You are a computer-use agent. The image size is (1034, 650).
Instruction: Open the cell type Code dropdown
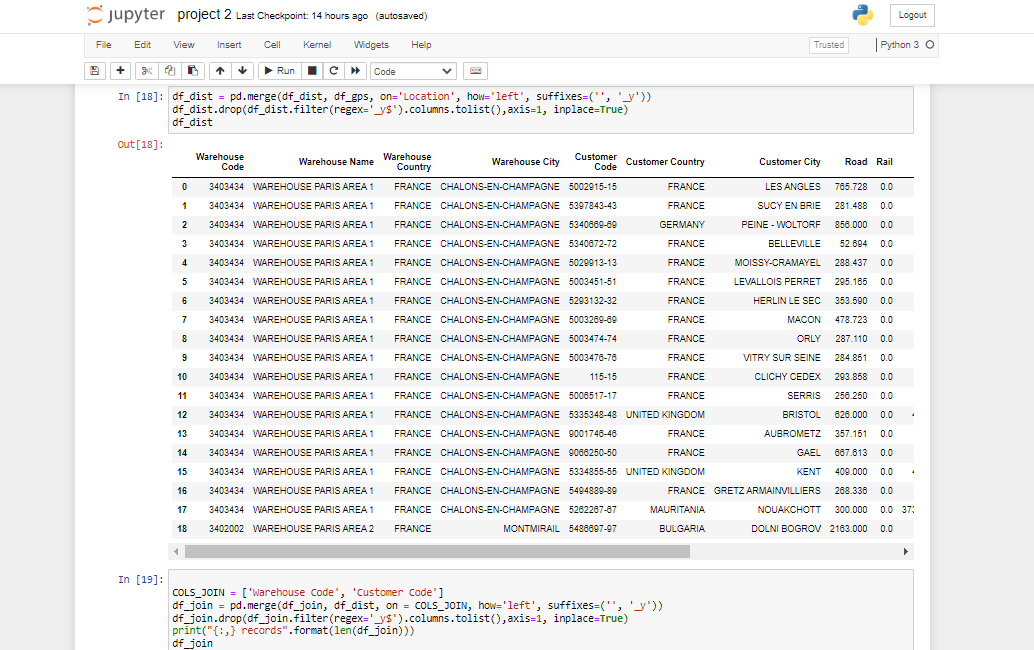tap(413, 71)
